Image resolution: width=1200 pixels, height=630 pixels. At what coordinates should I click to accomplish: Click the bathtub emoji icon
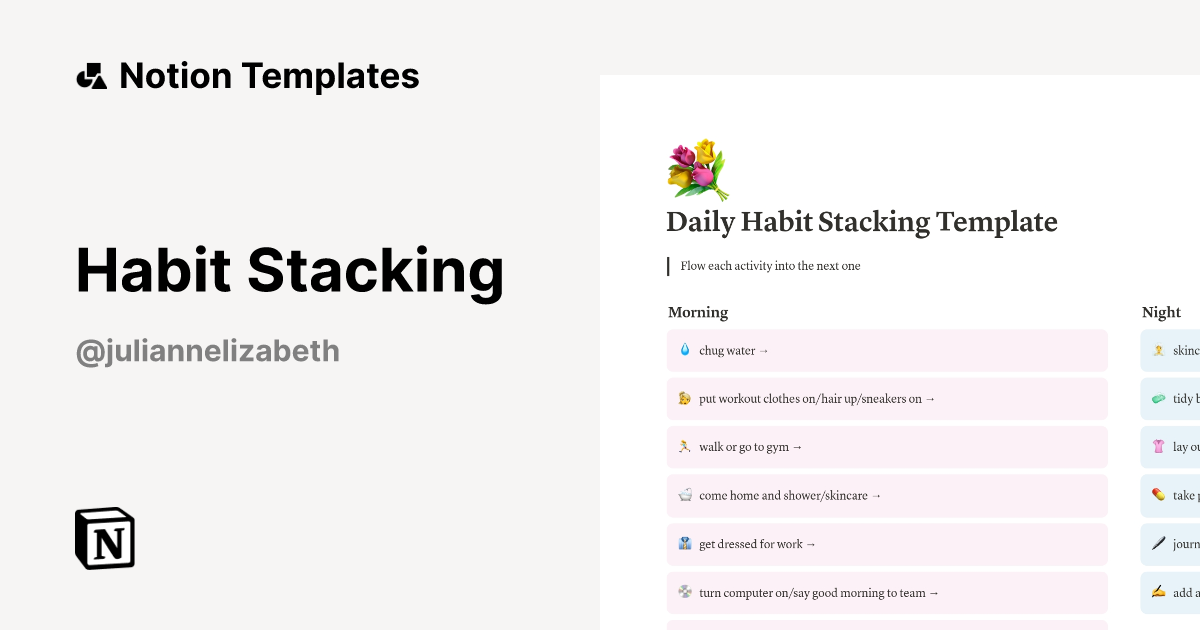pos(685,495)
